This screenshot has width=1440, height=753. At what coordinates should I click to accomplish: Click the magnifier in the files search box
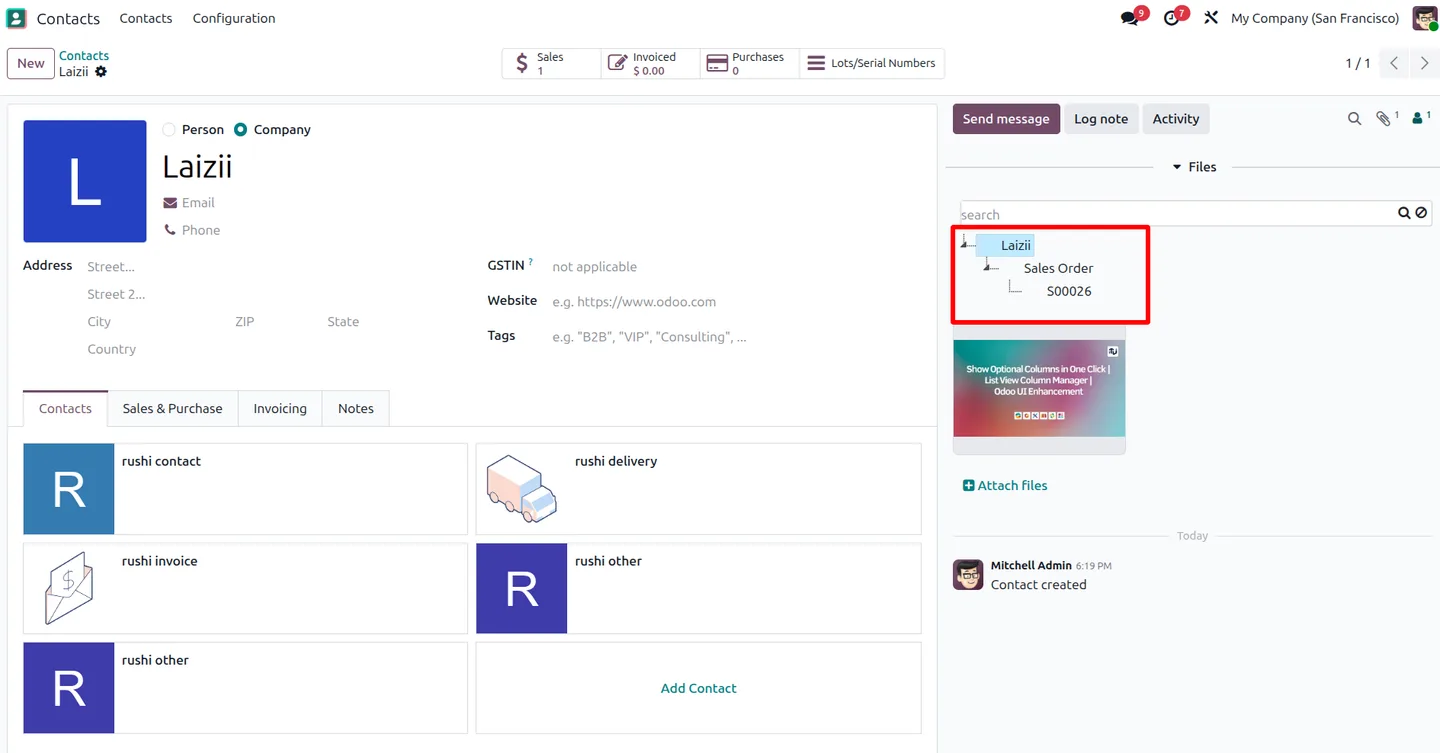pyautogui.click(x=1404, y=213)
